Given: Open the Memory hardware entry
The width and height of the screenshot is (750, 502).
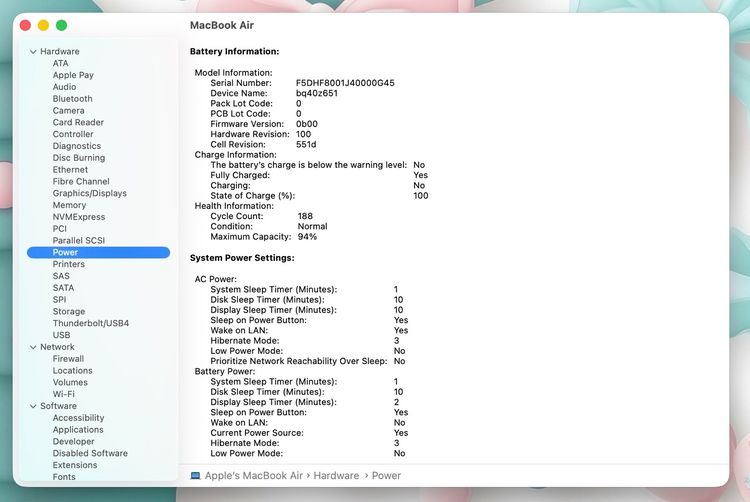Looking at the screenshot, I should (x=69, y=205).
